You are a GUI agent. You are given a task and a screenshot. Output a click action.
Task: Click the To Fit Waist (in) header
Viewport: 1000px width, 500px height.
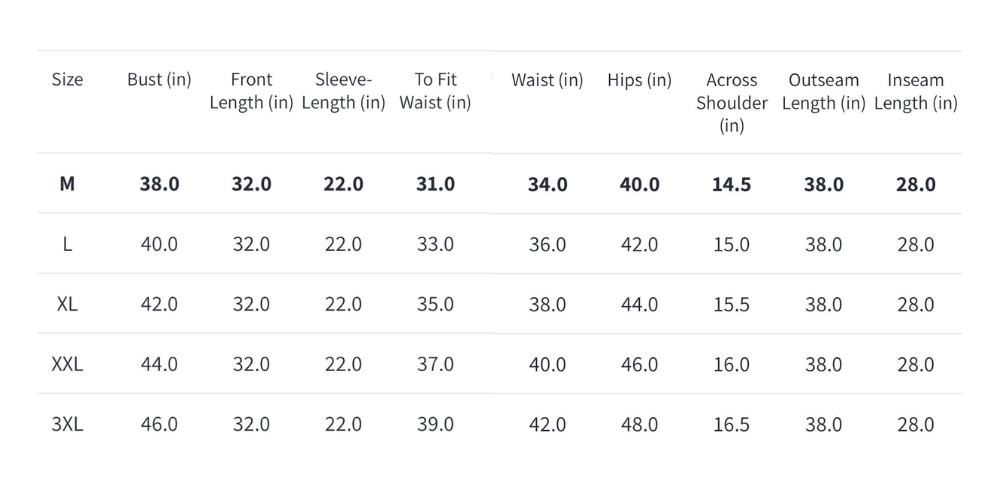pos(435,91)
